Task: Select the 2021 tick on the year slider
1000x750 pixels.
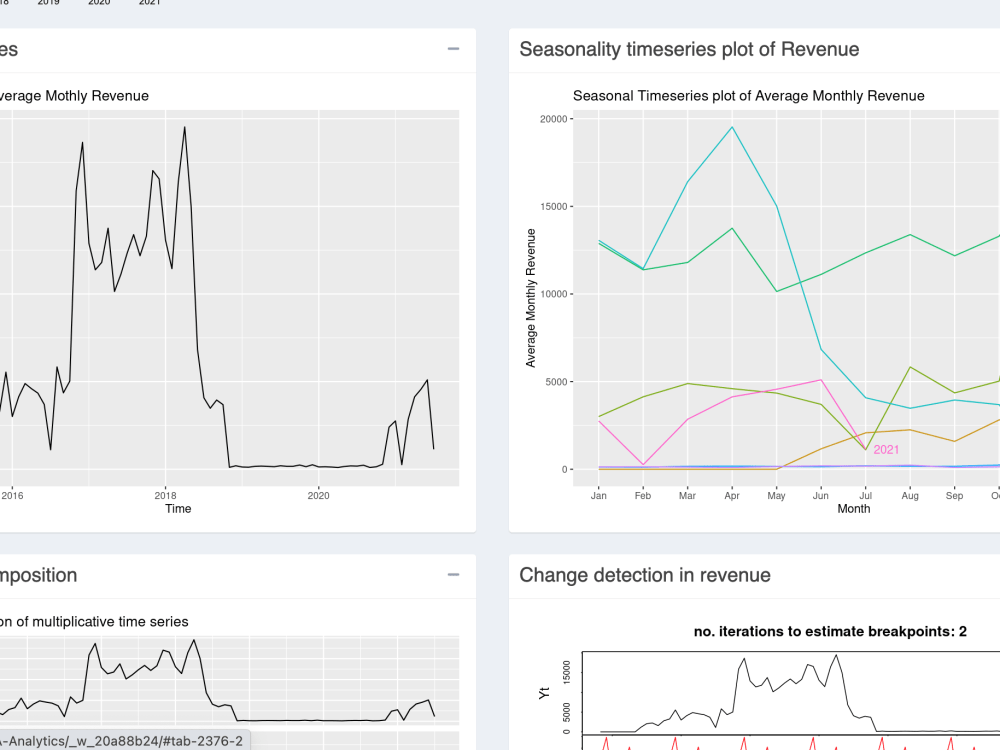Action: 149,3
